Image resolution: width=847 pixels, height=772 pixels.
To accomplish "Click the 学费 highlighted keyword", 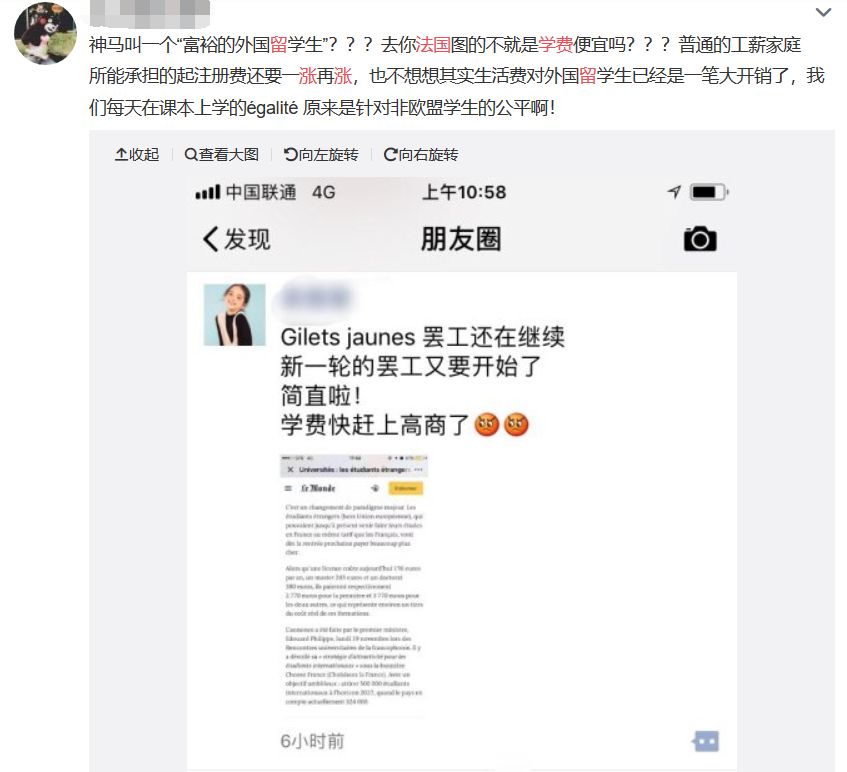I will pos(555,45).
